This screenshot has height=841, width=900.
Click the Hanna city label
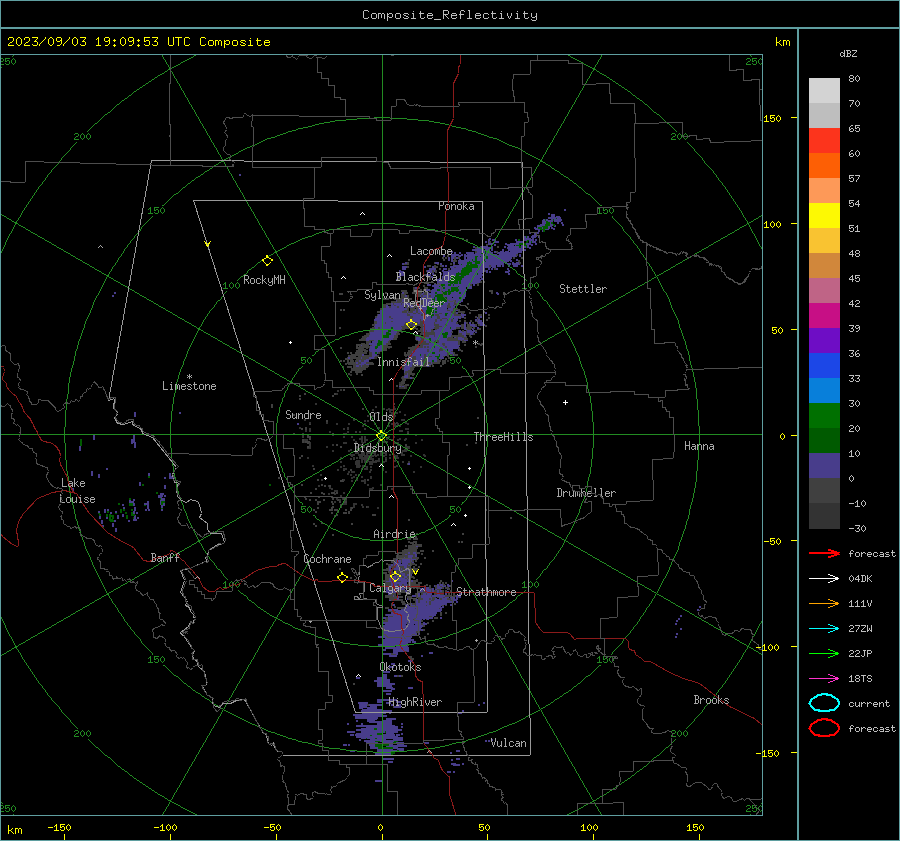pyautogui.click(x=699, y=446)
